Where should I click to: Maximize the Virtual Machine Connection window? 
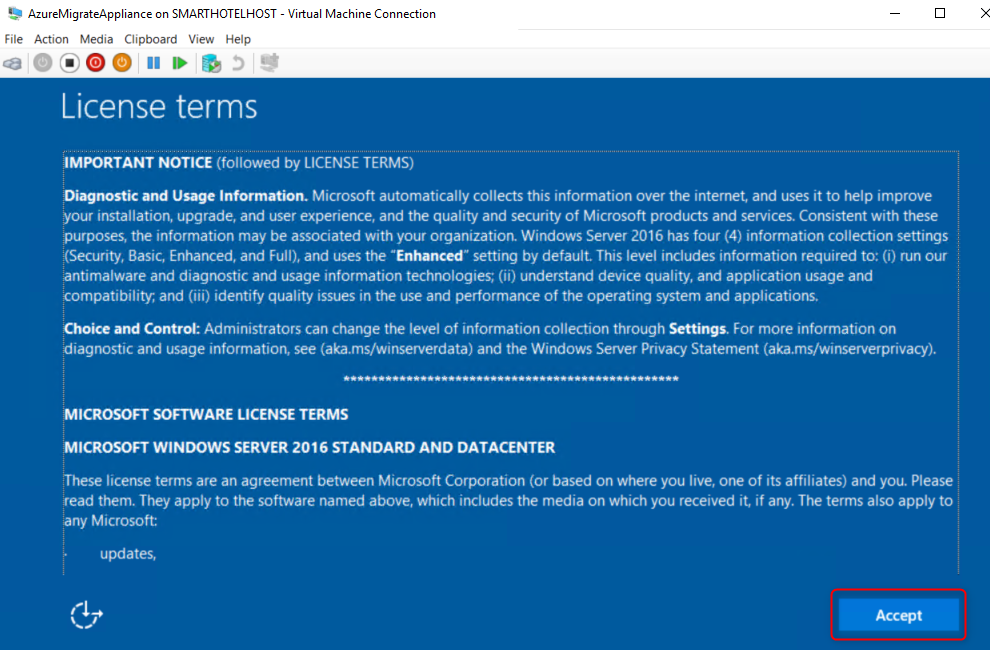[939, 13]
